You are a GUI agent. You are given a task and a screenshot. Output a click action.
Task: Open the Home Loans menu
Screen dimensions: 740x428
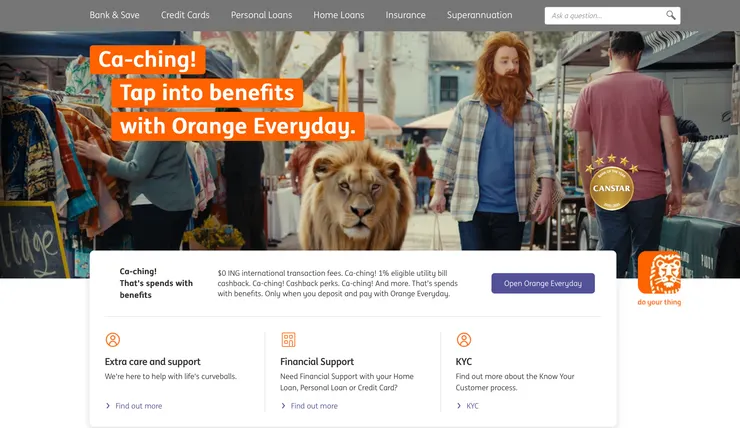point(339,15)
